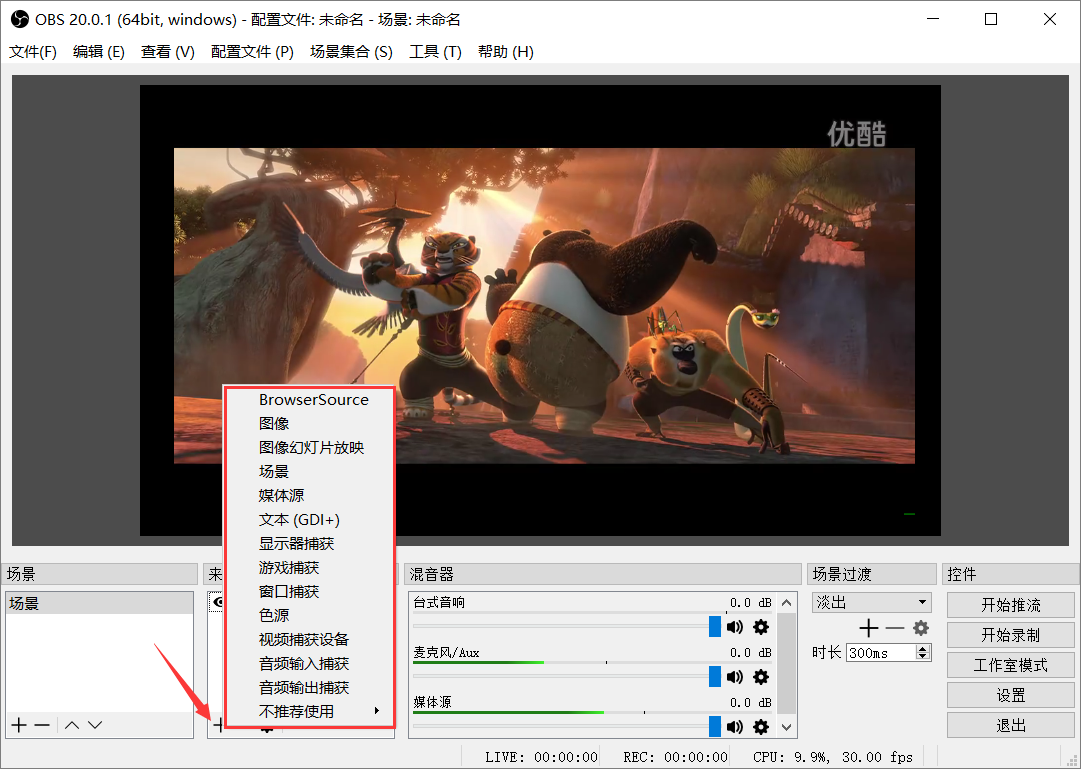Adjust the 台式音响 volume slider handle
1081x769 pixels.
pos(715,626)
